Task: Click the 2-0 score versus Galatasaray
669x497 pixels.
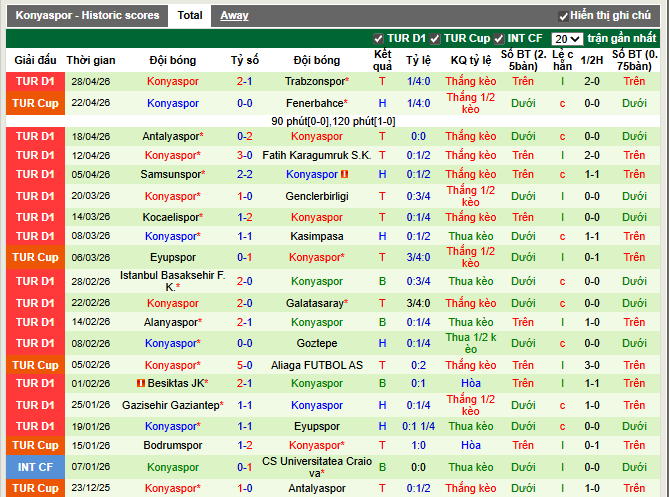Action: 244,303
